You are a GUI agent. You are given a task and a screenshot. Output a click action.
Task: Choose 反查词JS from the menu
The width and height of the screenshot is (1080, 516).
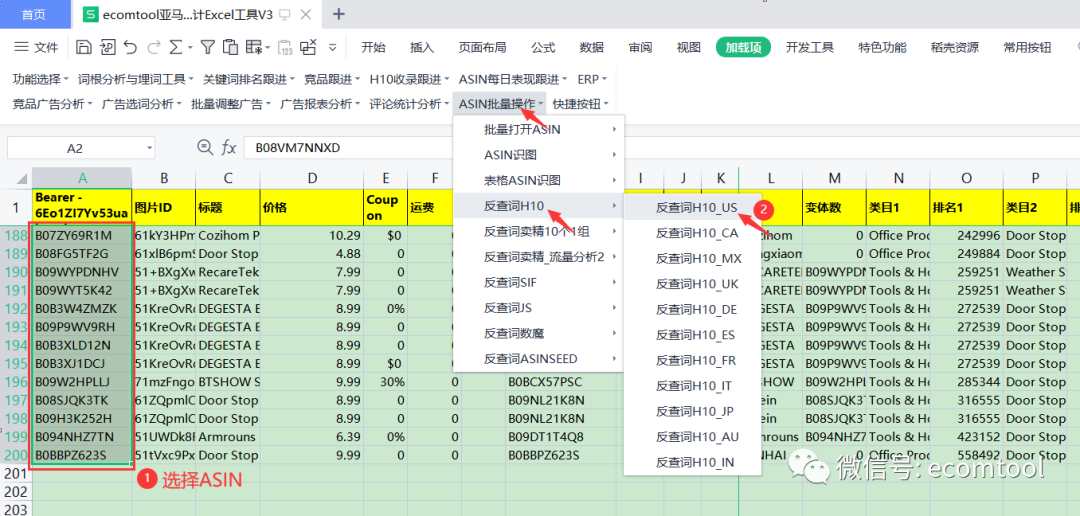click(539, 307)
